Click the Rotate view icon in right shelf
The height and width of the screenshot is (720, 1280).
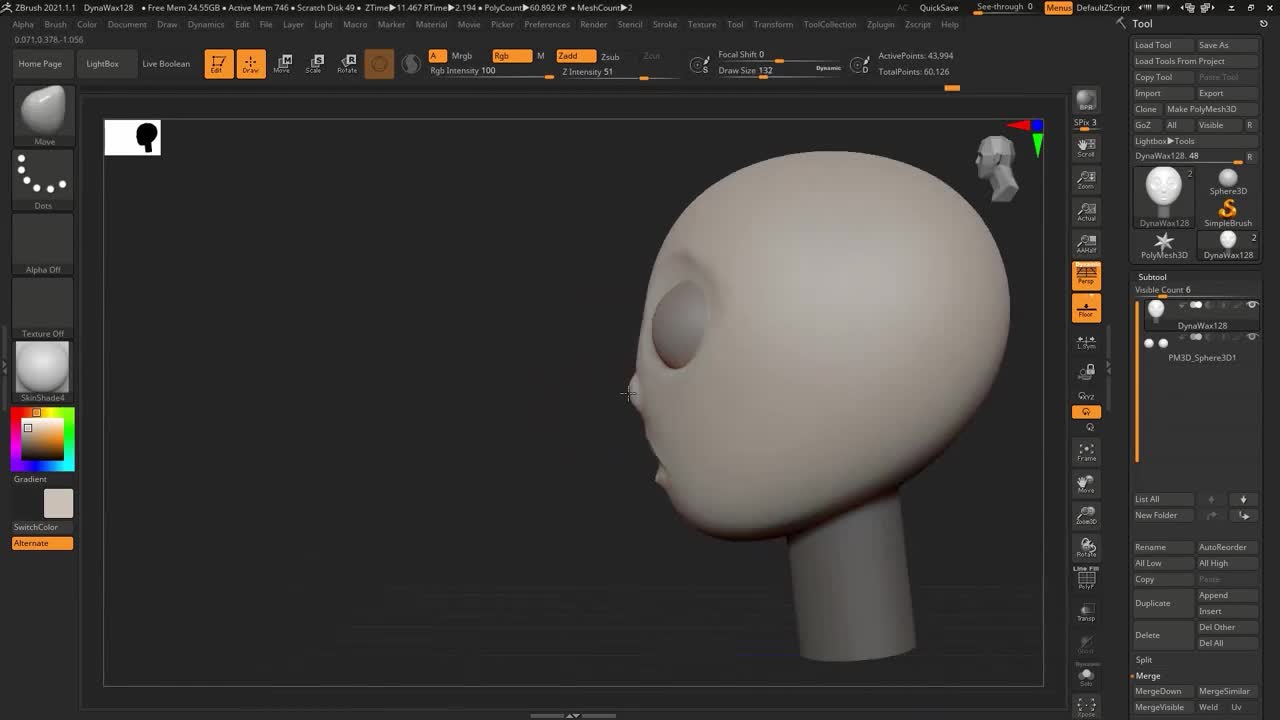[1086, 548]
